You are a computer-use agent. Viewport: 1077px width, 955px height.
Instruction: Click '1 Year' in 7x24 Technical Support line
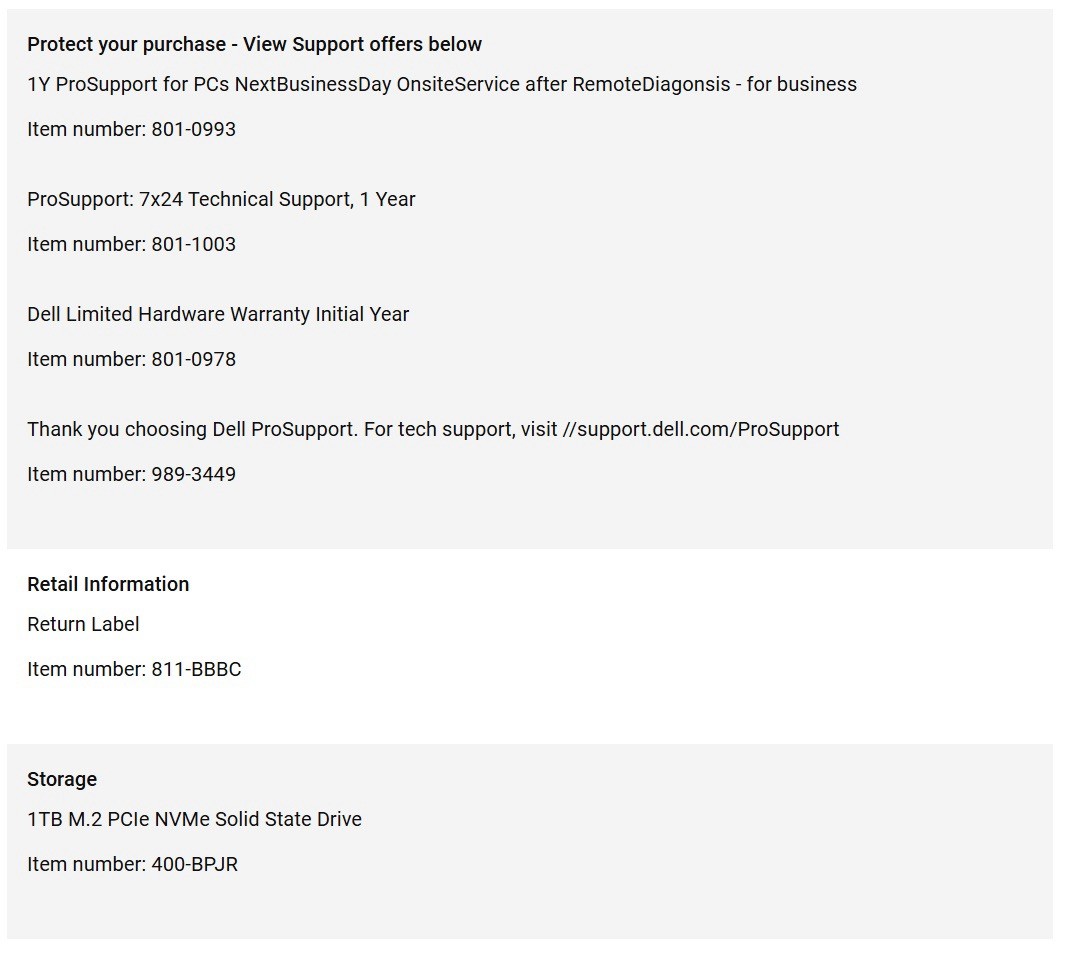coord(387,199)
